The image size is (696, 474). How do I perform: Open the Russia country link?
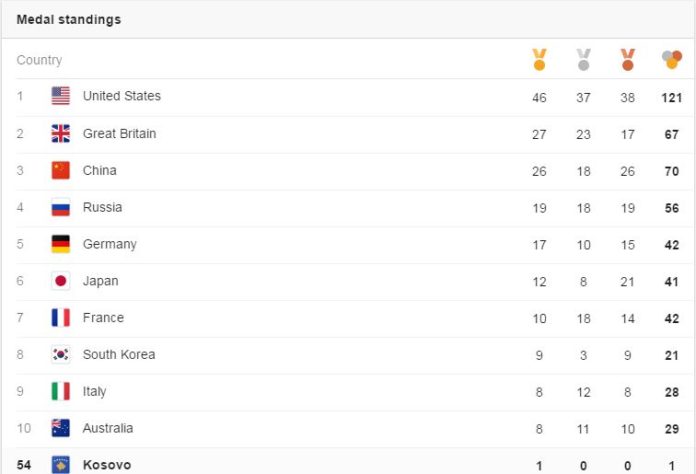pos(102,207)
